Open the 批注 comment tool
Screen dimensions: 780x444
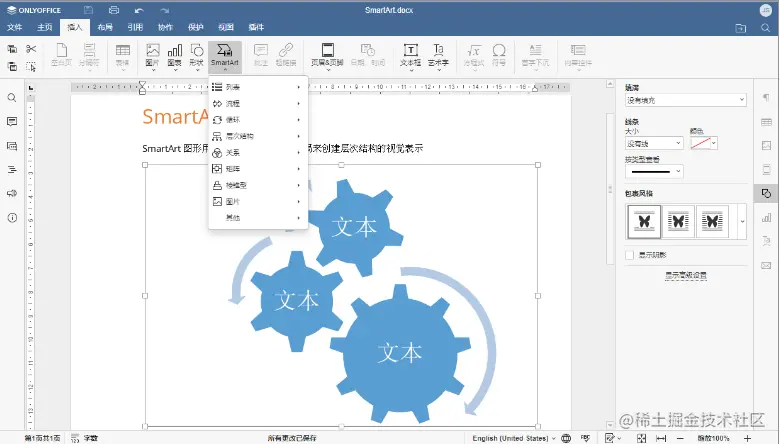[261, 55]
